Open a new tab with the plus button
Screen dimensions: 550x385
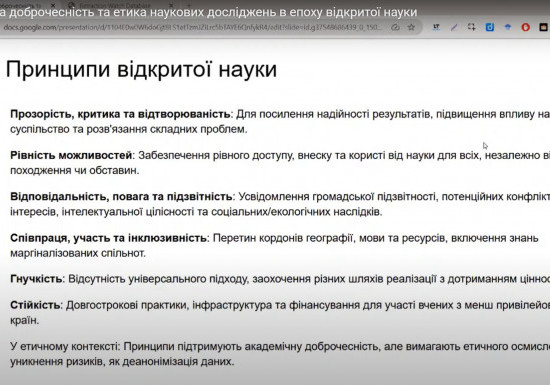point(189,5)
